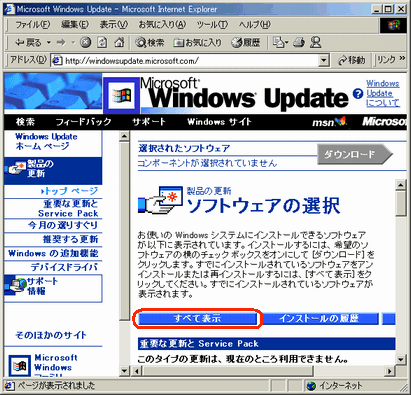Image resolution: width=411 pixels, height=395 pixels.
Task: Open the ファイル(F) menu
Action: [x=33, y=25]
